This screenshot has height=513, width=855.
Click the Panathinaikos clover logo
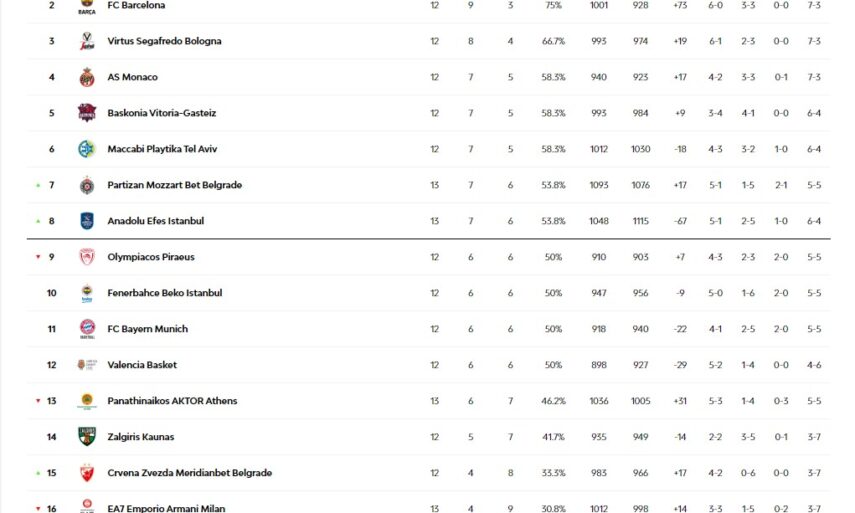(x=87, y=401)
